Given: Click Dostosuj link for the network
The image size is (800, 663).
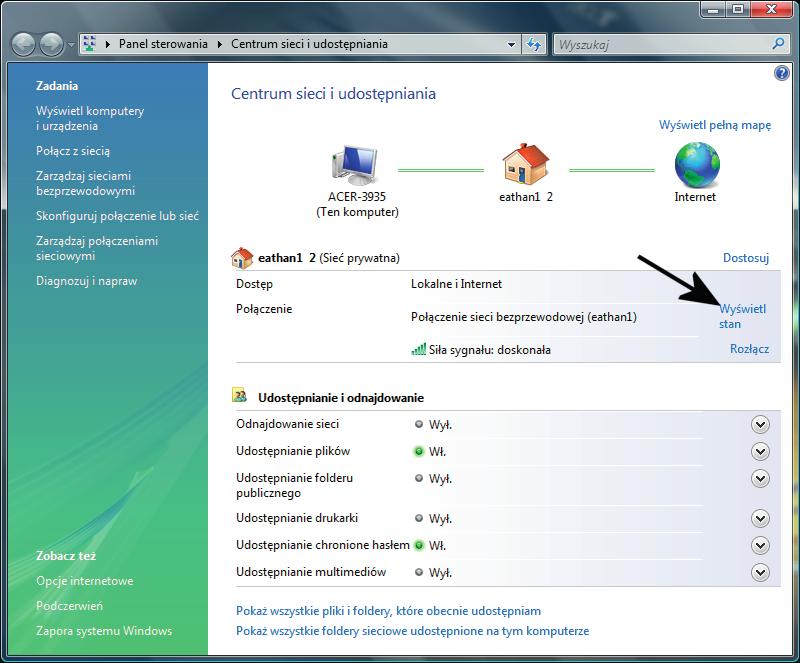Looking at the screenshot, I should (x=745, y=258).
